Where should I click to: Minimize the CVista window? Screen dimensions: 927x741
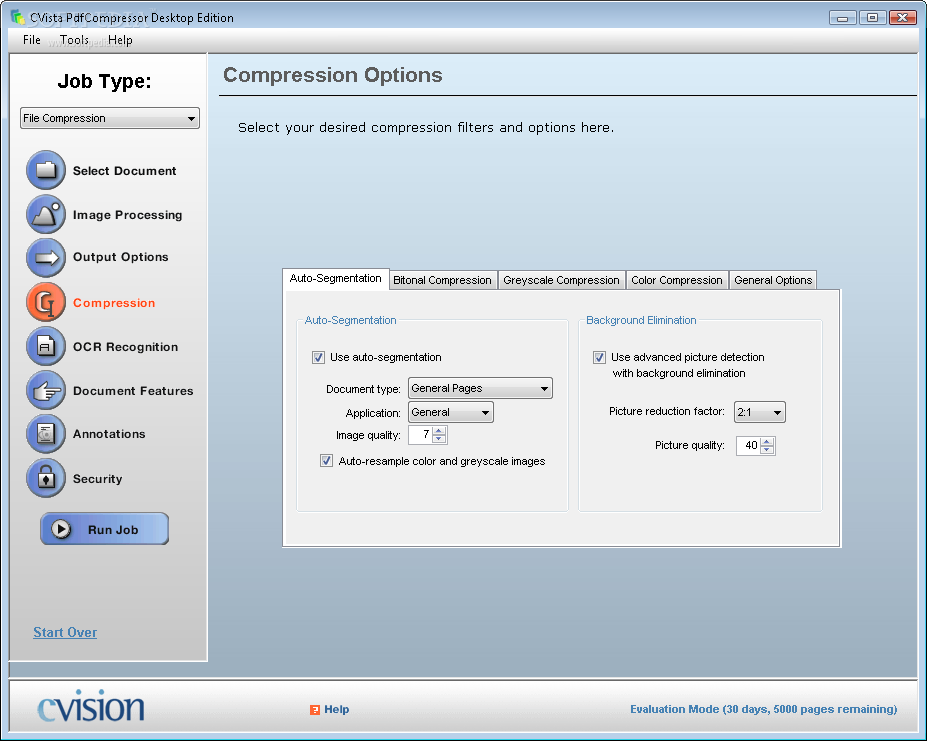[x=842, y=18]
